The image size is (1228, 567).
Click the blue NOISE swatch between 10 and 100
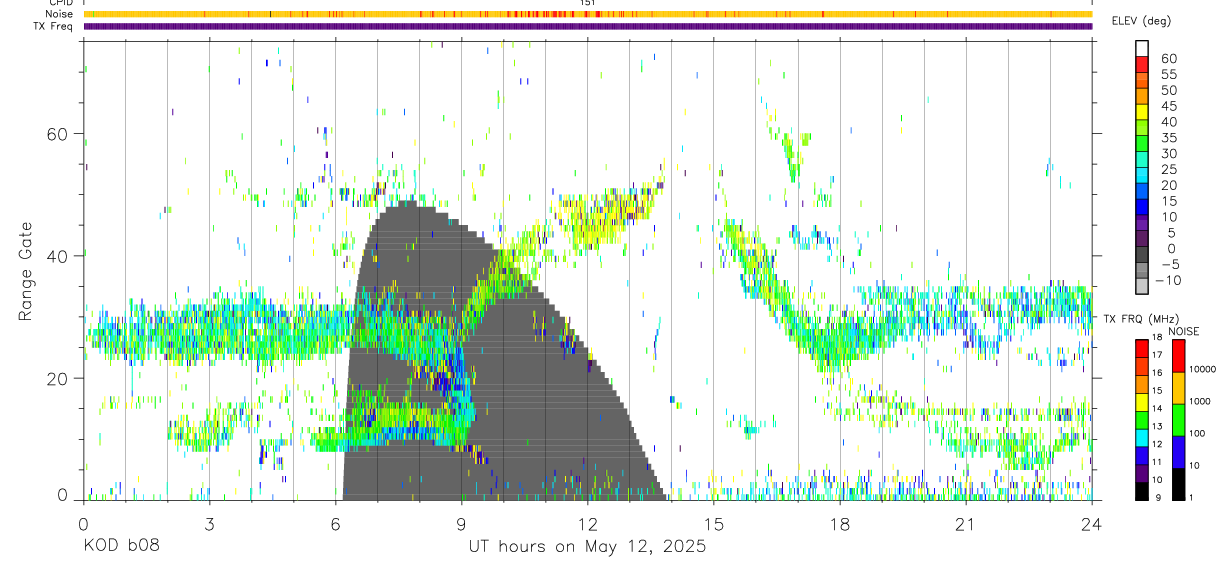pyautogui.click(x=1179, y=451)
